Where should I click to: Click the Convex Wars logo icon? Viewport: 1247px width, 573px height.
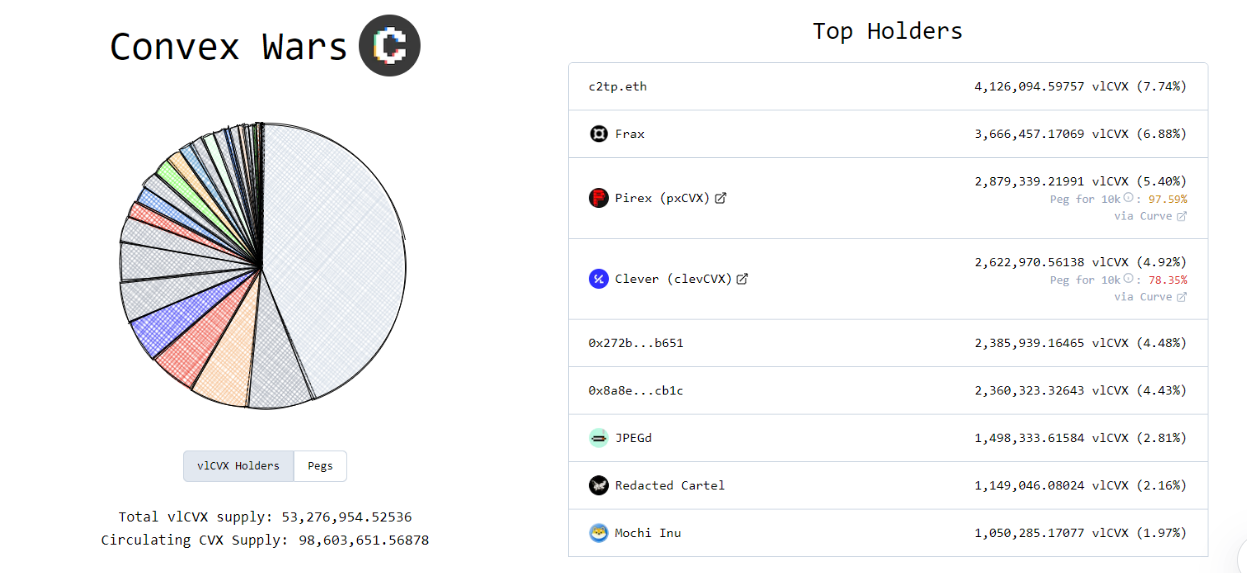pos(390,46)
